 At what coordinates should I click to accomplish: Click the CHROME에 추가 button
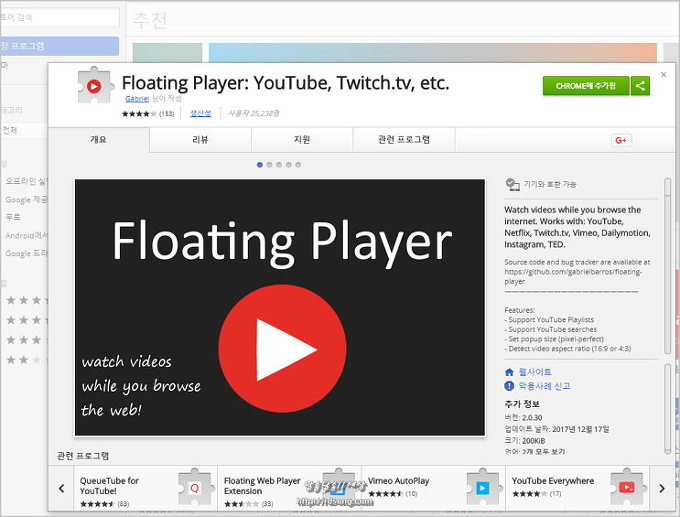pos(586,86)
